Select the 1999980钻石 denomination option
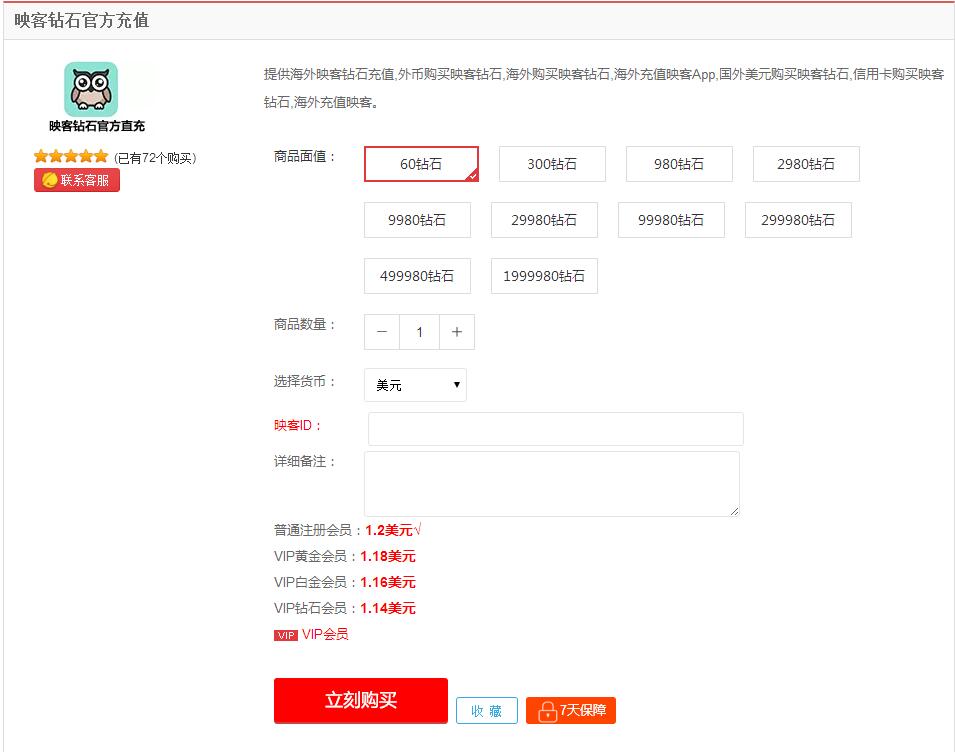This screenshot has height=752, width=955. (544, 276)
